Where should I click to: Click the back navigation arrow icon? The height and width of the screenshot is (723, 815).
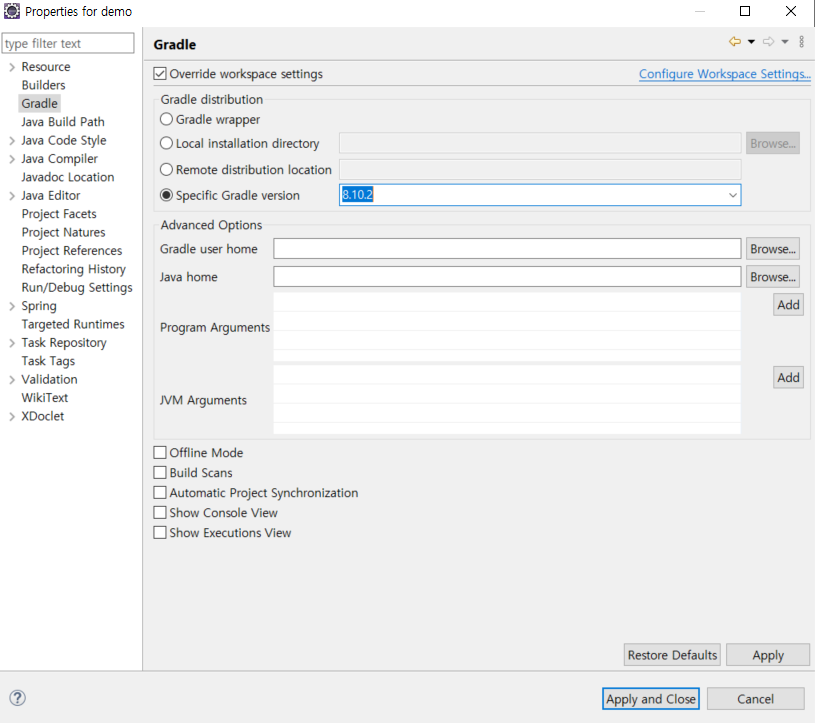(x=734, y=42)
